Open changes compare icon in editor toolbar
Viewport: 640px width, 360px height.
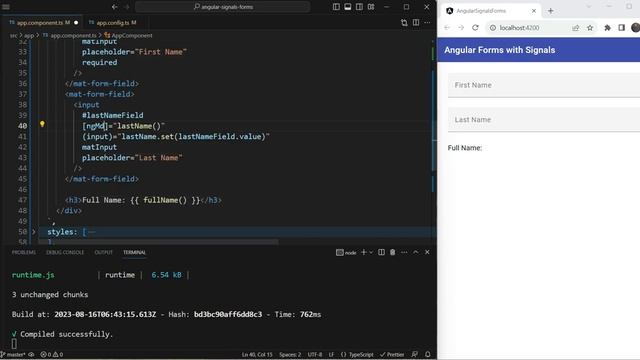pyautogui.click(x=404, y=23)
